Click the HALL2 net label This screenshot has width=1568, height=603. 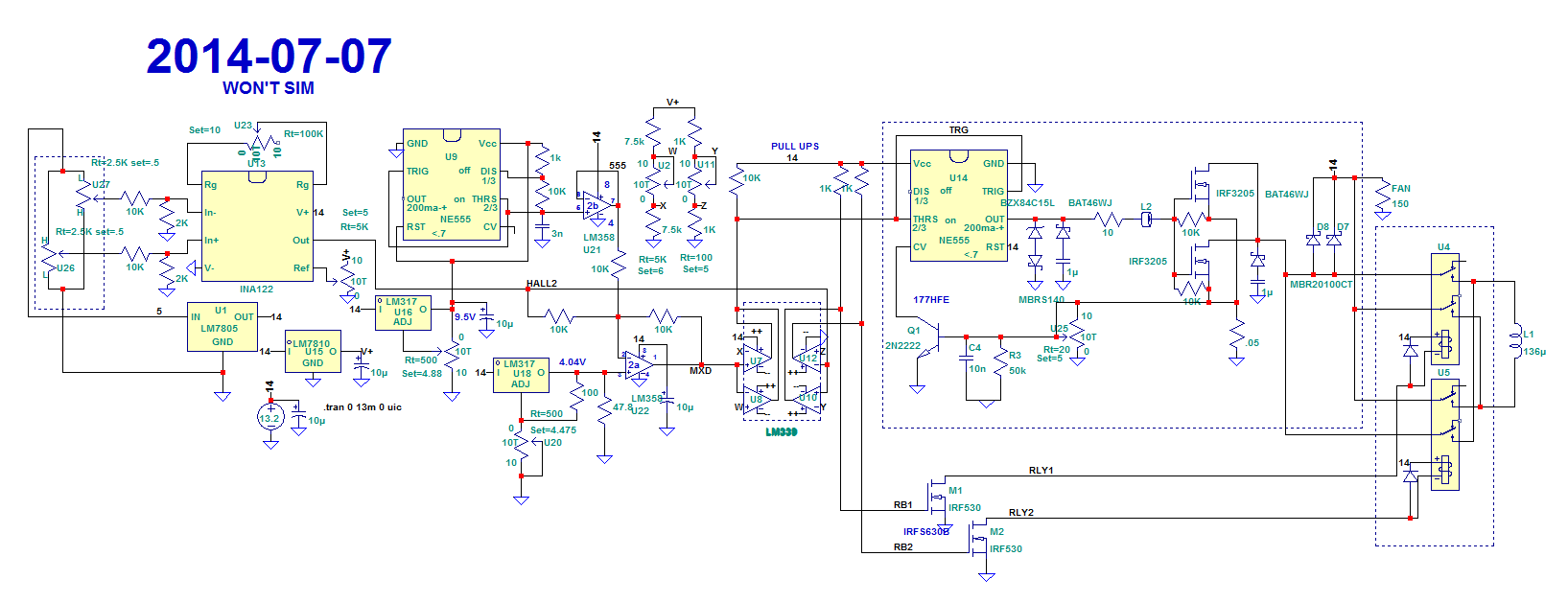(542, 283)
